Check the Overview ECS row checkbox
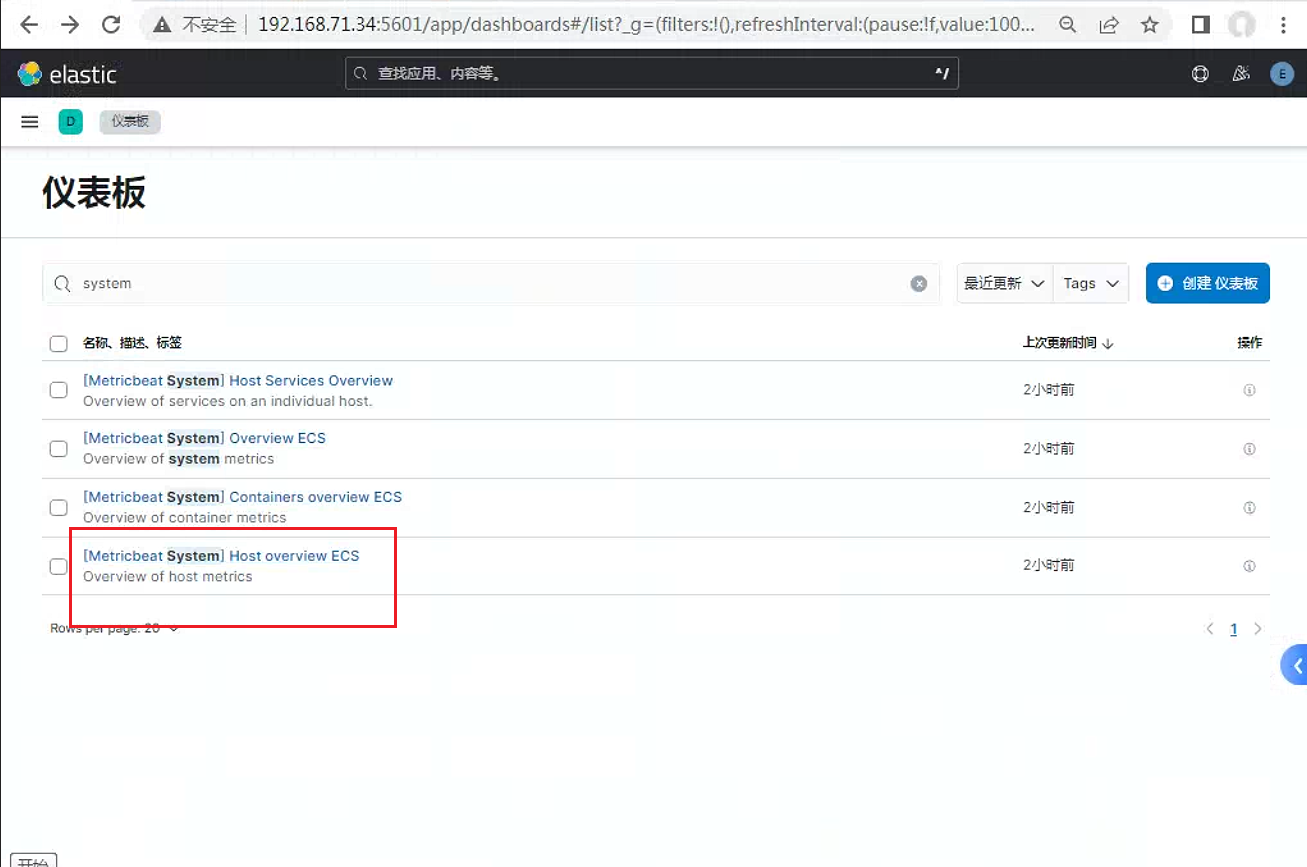Screen dimensions: 1307x867 tap(59, 449)
